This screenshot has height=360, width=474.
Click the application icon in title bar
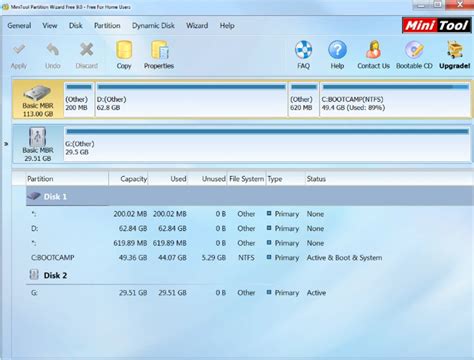(x=5, y=7)
